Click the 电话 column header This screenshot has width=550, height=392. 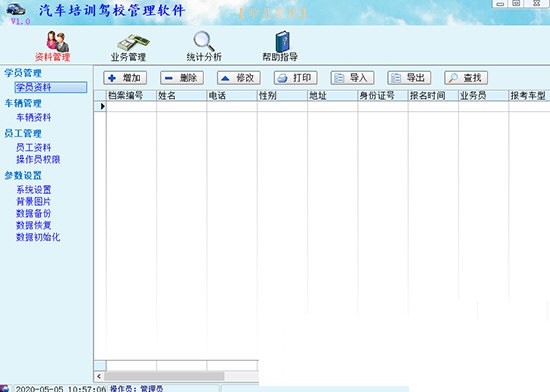click(232, 96)
